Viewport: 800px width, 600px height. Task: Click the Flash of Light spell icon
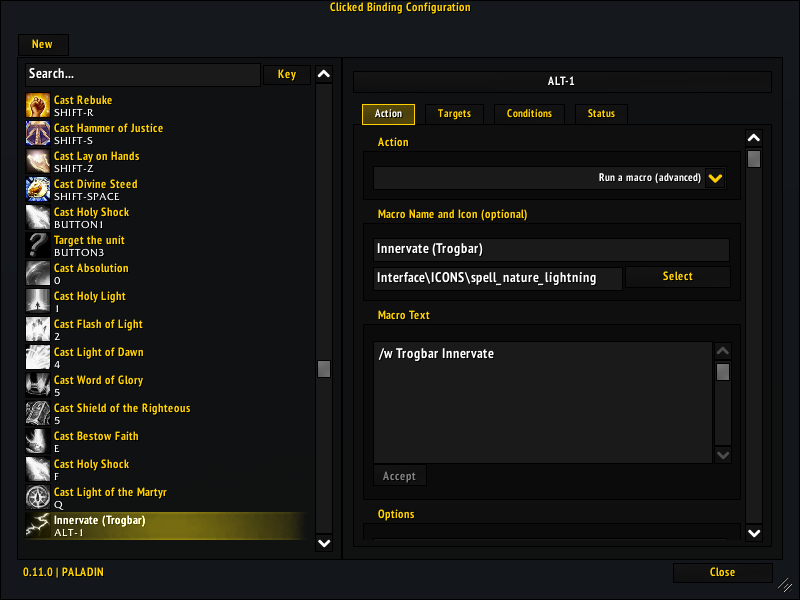[x=38, y=330]
